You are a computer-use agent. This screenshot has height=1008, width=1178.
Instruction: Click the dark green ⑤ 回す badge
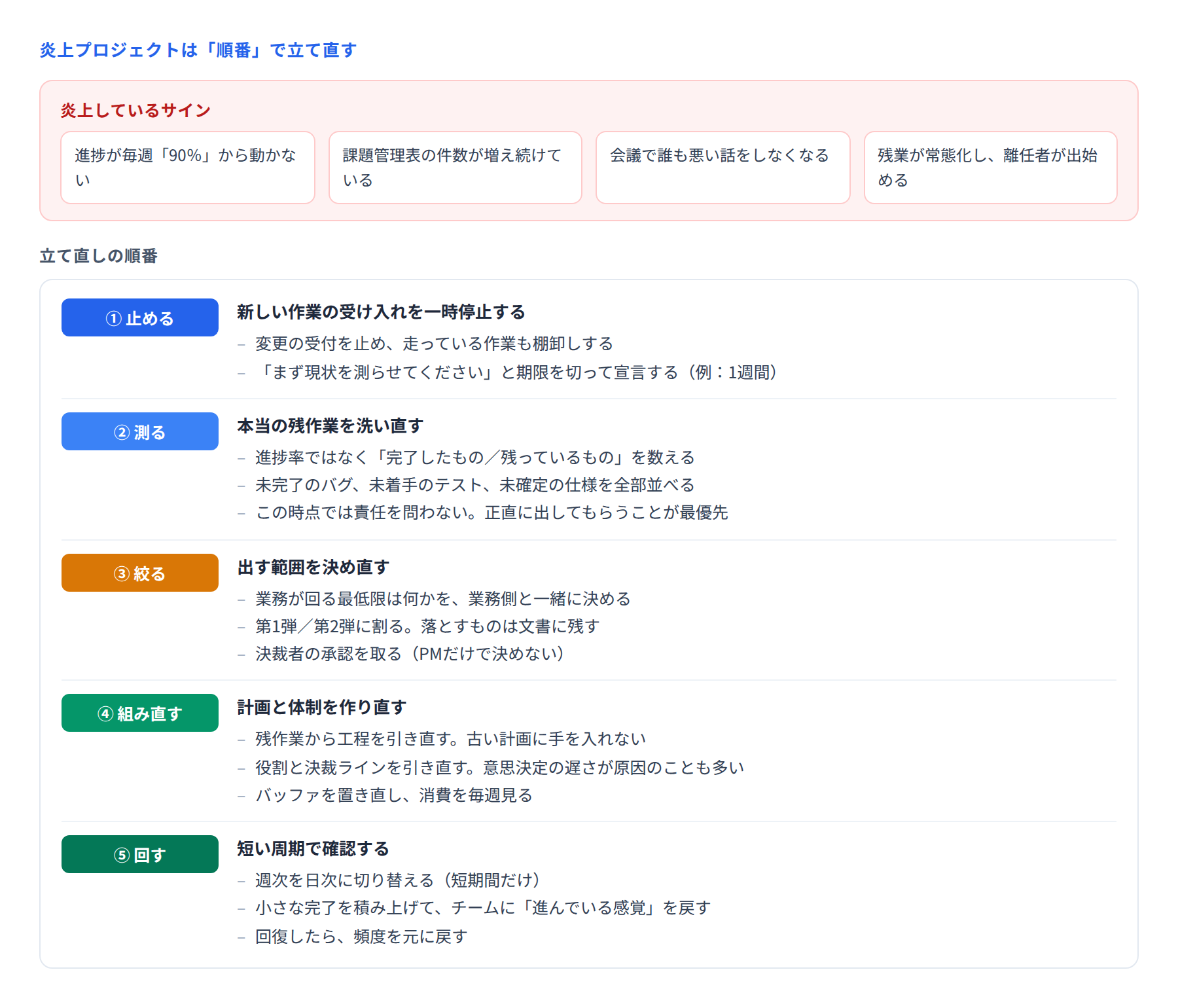point(140,854)
